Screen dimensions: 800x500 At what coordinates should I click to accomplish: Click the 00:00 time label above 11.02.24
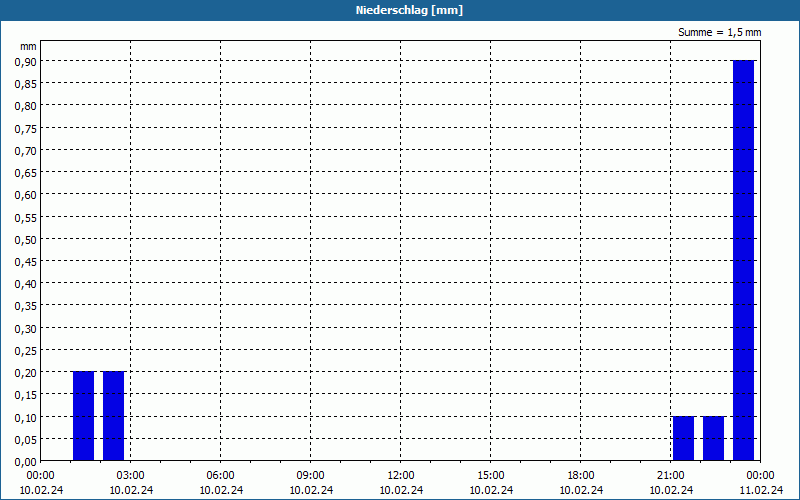point(760,476)
